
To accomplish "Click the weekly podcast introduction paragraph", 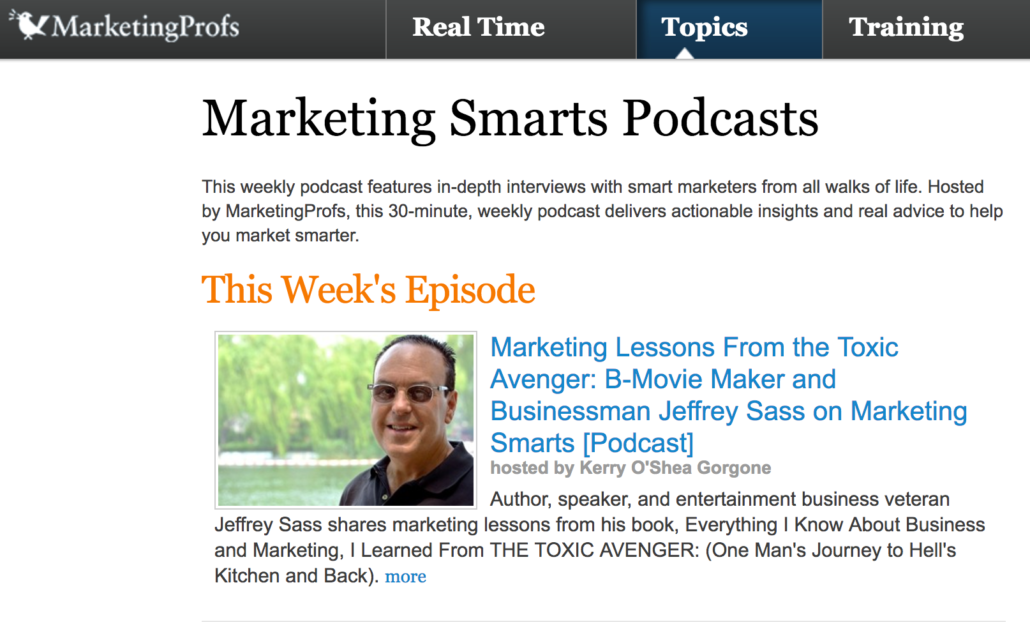I will click(x=602, y=211).
